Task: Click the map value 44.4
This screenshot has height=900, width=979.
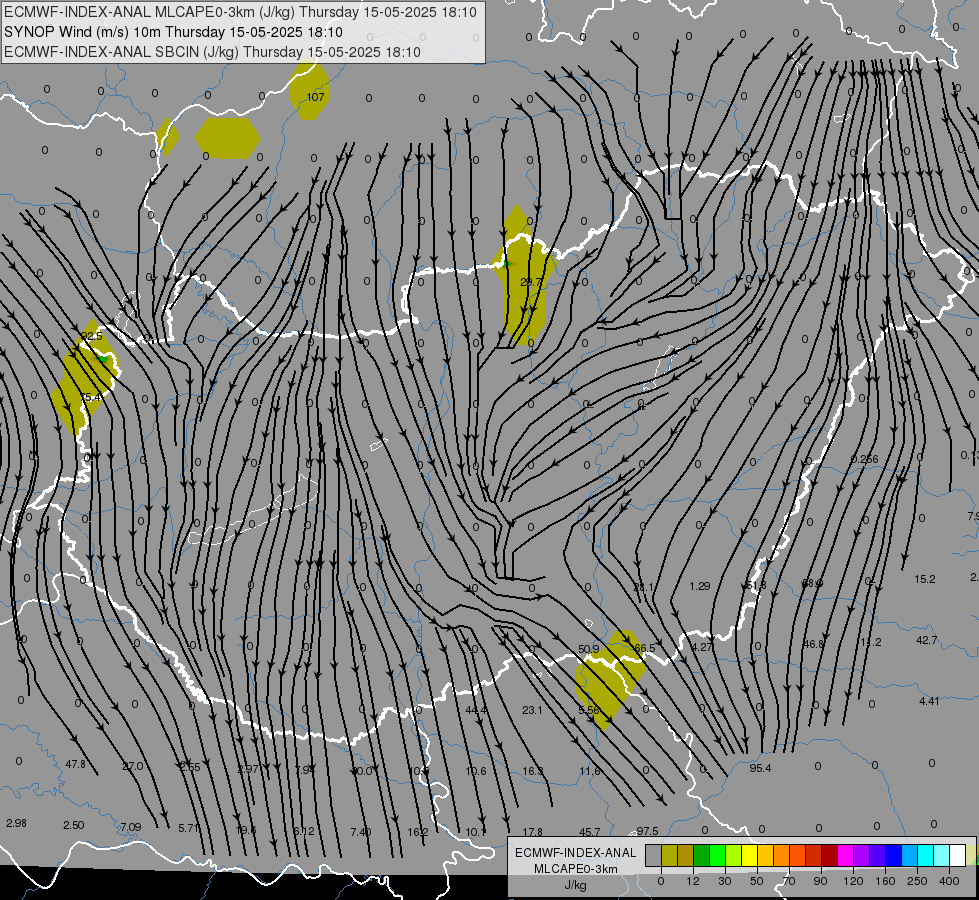Action: tap(476, 710)
